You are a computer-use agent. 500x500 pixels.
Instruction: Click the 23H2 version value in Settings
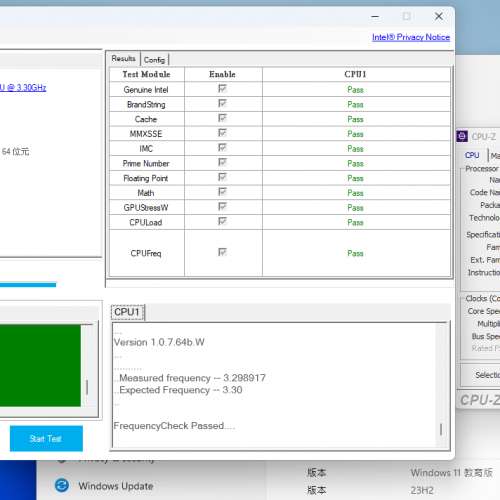(x=422, y=491)
